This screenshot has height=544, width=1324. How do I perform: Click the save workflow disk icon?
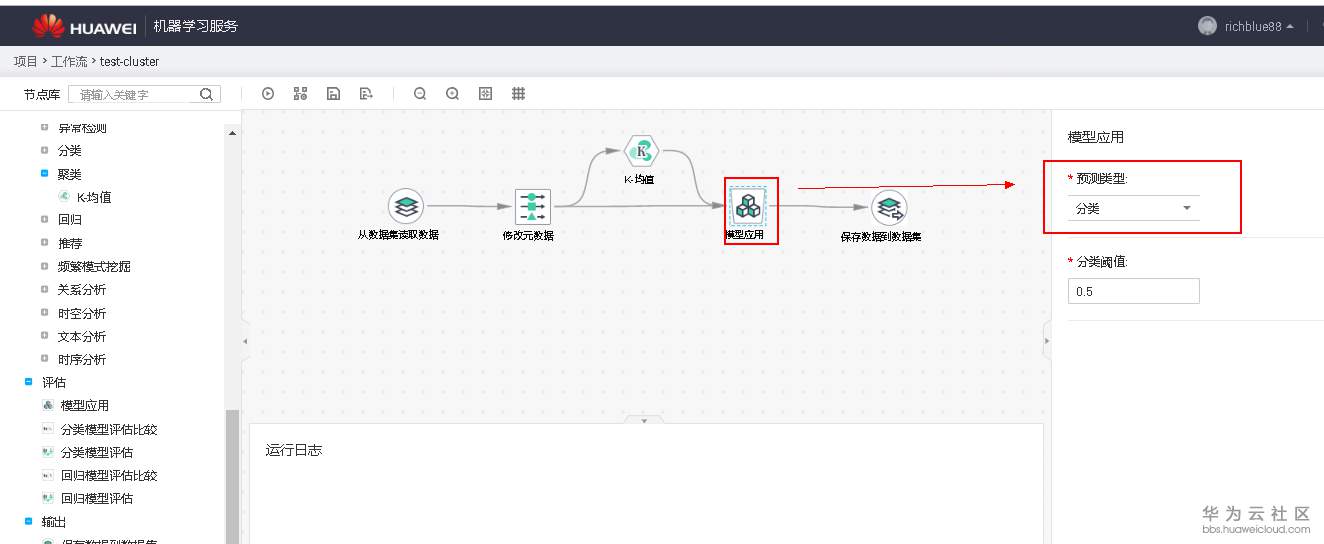(334, 94)
